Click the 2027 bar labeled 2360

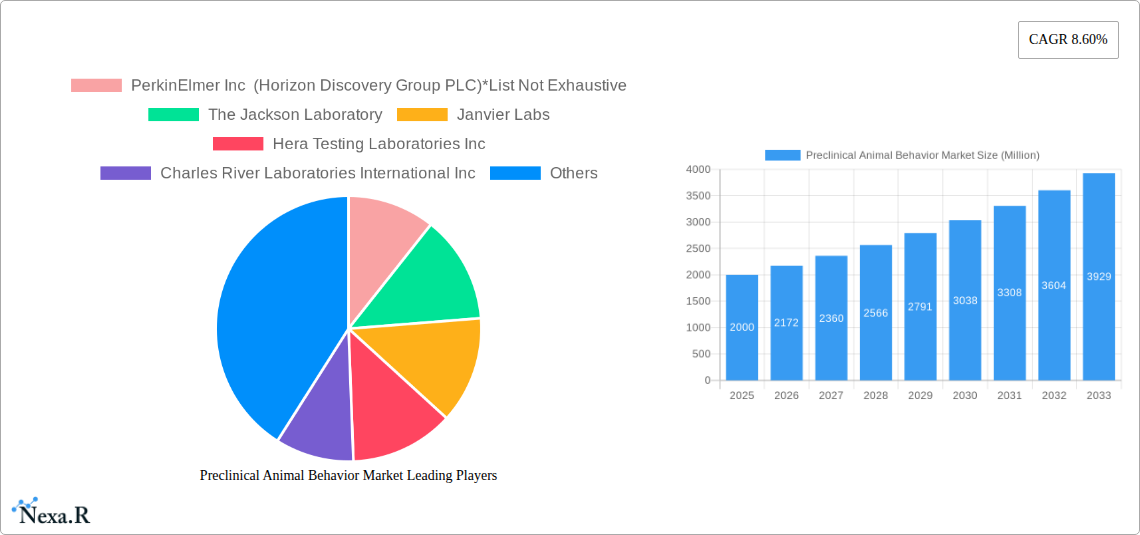click(x=831, y=318)
